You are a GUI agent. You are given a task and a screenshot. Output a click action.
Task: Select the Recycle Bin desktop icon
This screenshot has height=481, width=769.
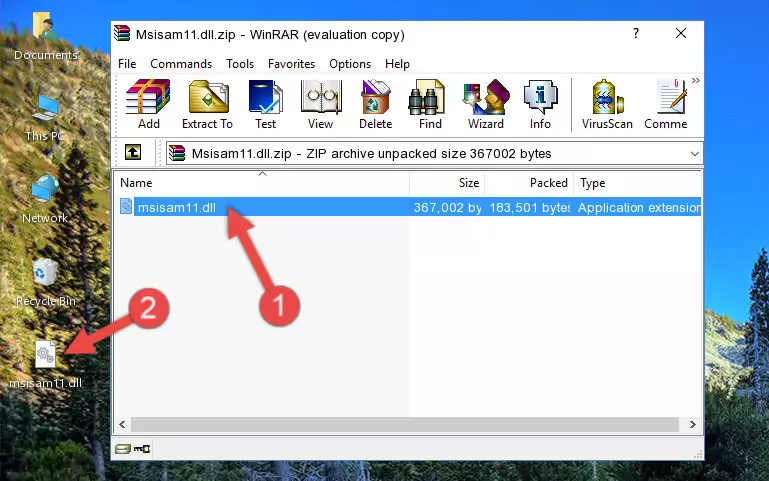pyautogui.click(x=46, y=283)
